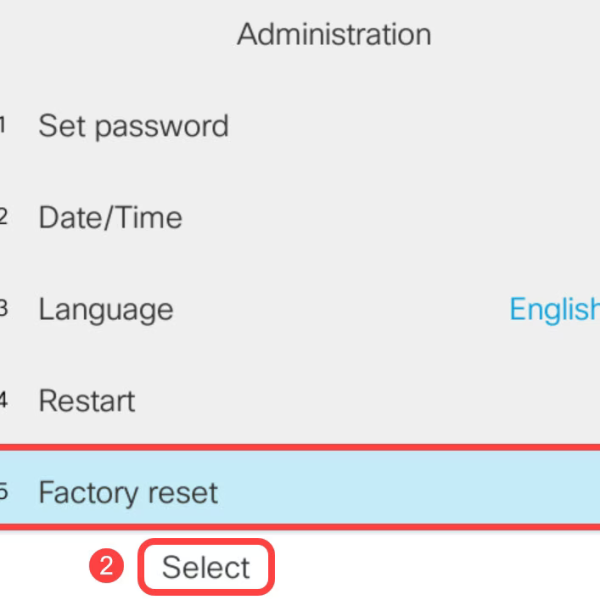Click the empty softkey bar left of the red badge
Screen dimensions: 600x600
point(42,568)
